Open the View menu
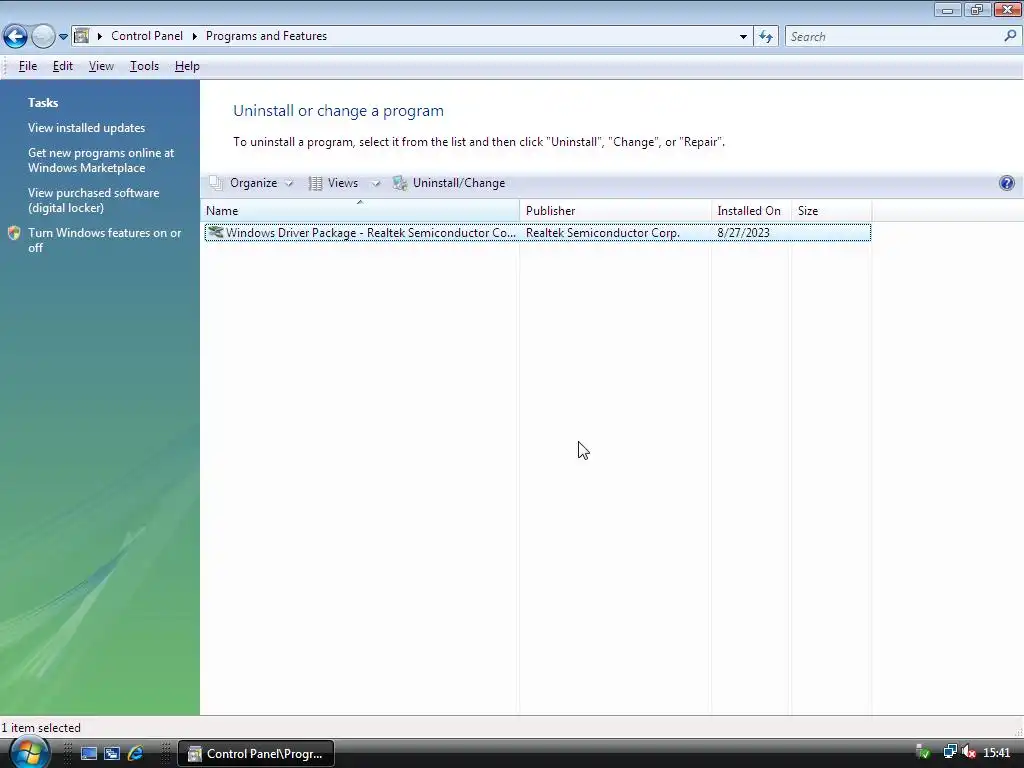The height and width of the screenshot is (768, 1024). pyautogui.click(x=101, y=66)
